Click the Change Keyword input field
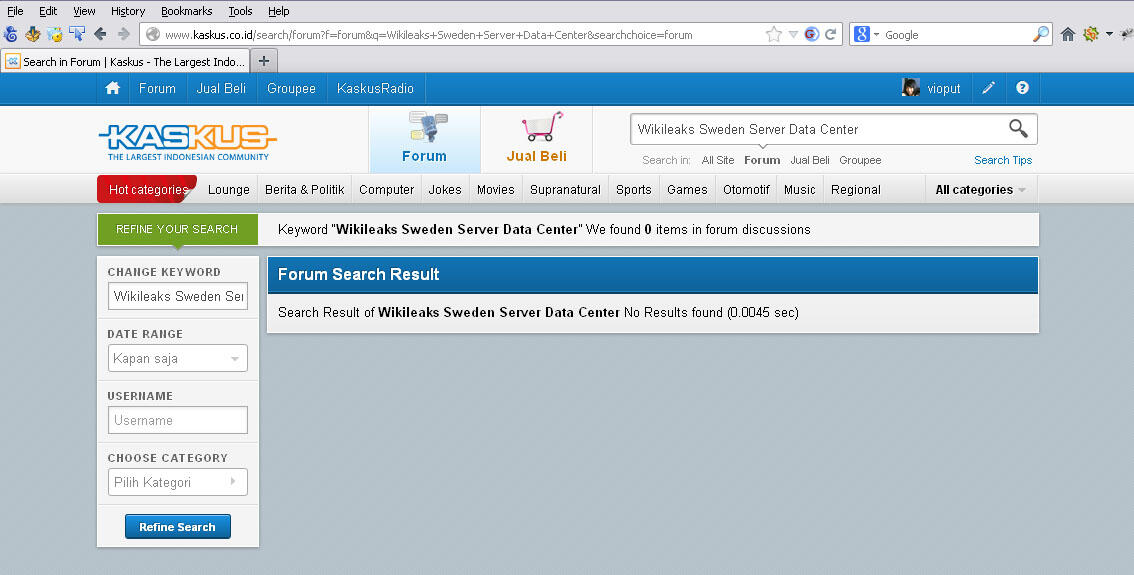This screenshot has width=1134, height=575. click(x=178, y=296)
